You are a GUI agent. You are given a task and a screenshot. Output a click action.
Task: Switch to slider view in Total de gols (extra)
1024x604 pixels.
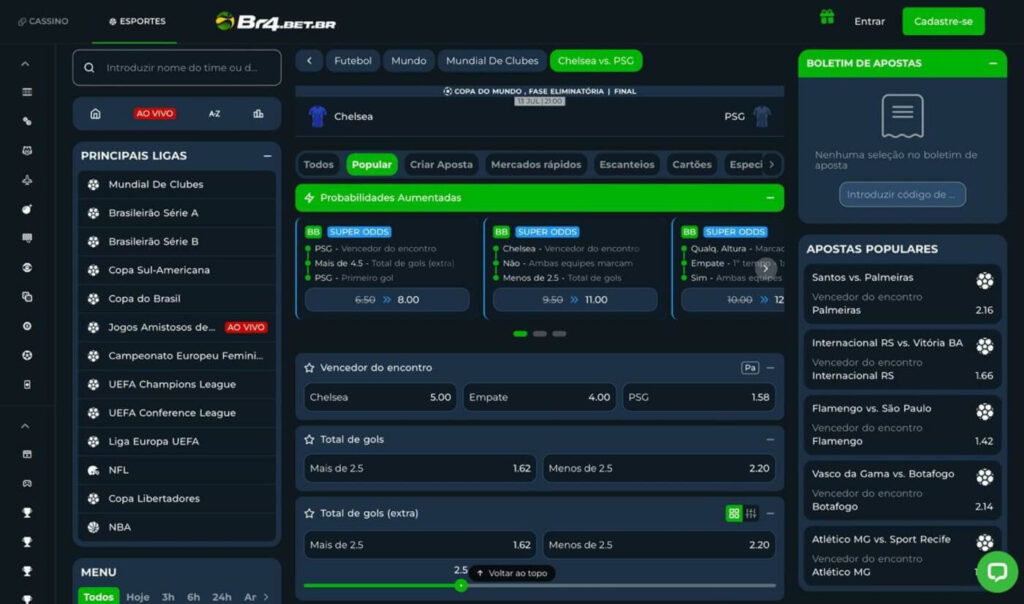coord(751,513)
